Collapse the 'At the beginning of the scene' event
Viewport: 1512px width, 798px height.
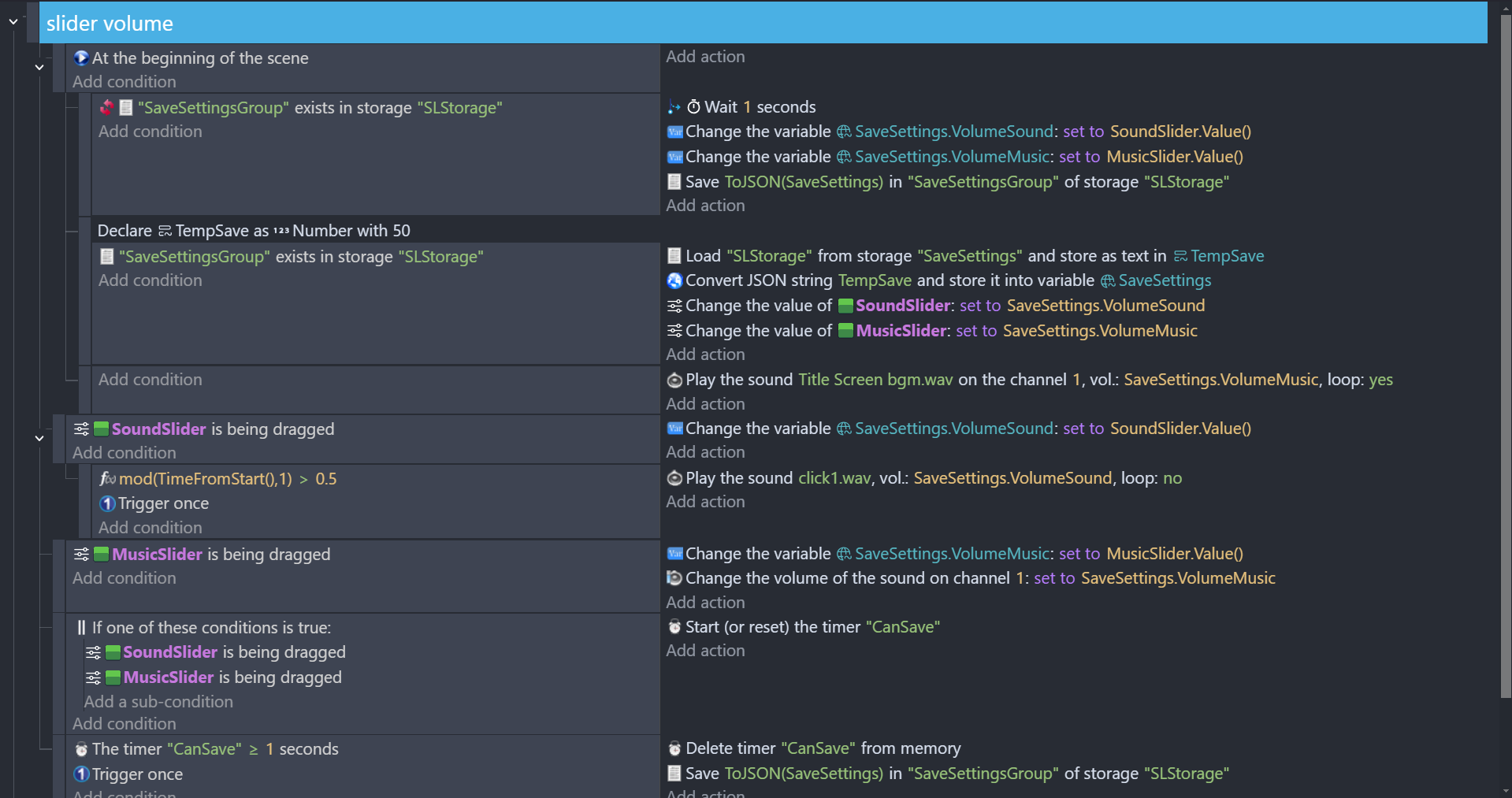pyautogui.click(x=39, y=68)
